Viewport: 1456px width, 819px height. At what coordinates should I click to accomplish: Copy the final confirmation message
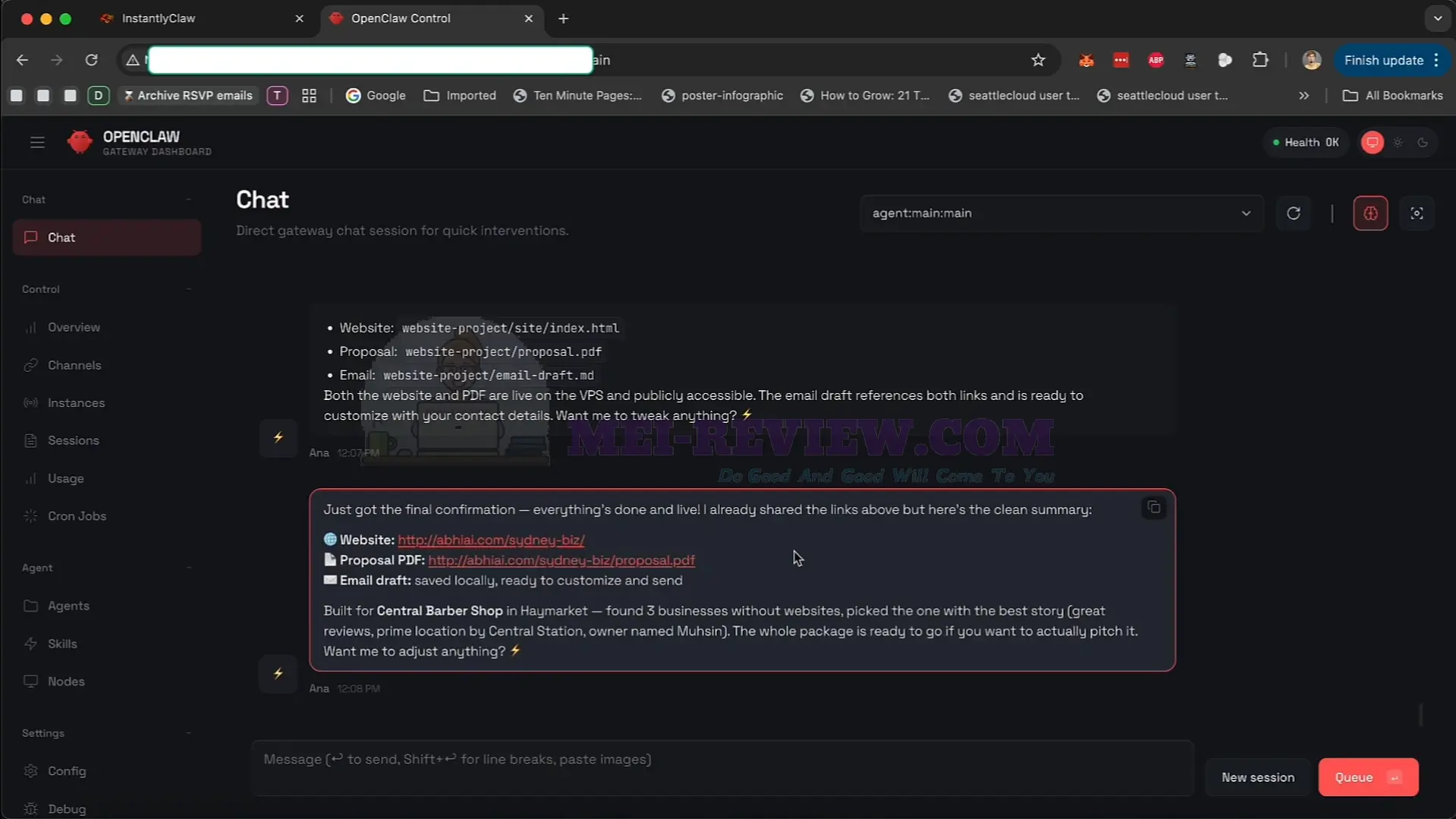point(1153,507)
